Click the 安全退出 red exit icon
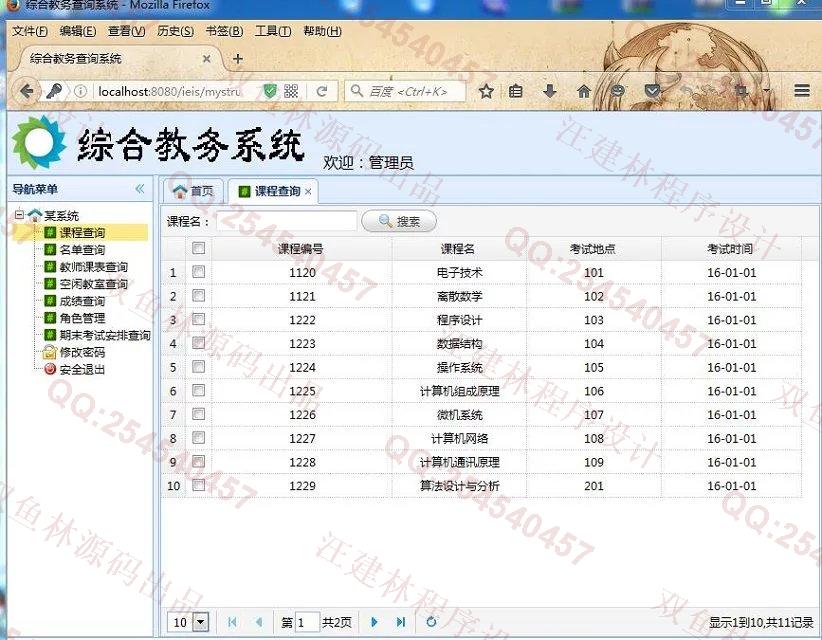The height and width of the screenshot is (640, 822). pos(50,369)
